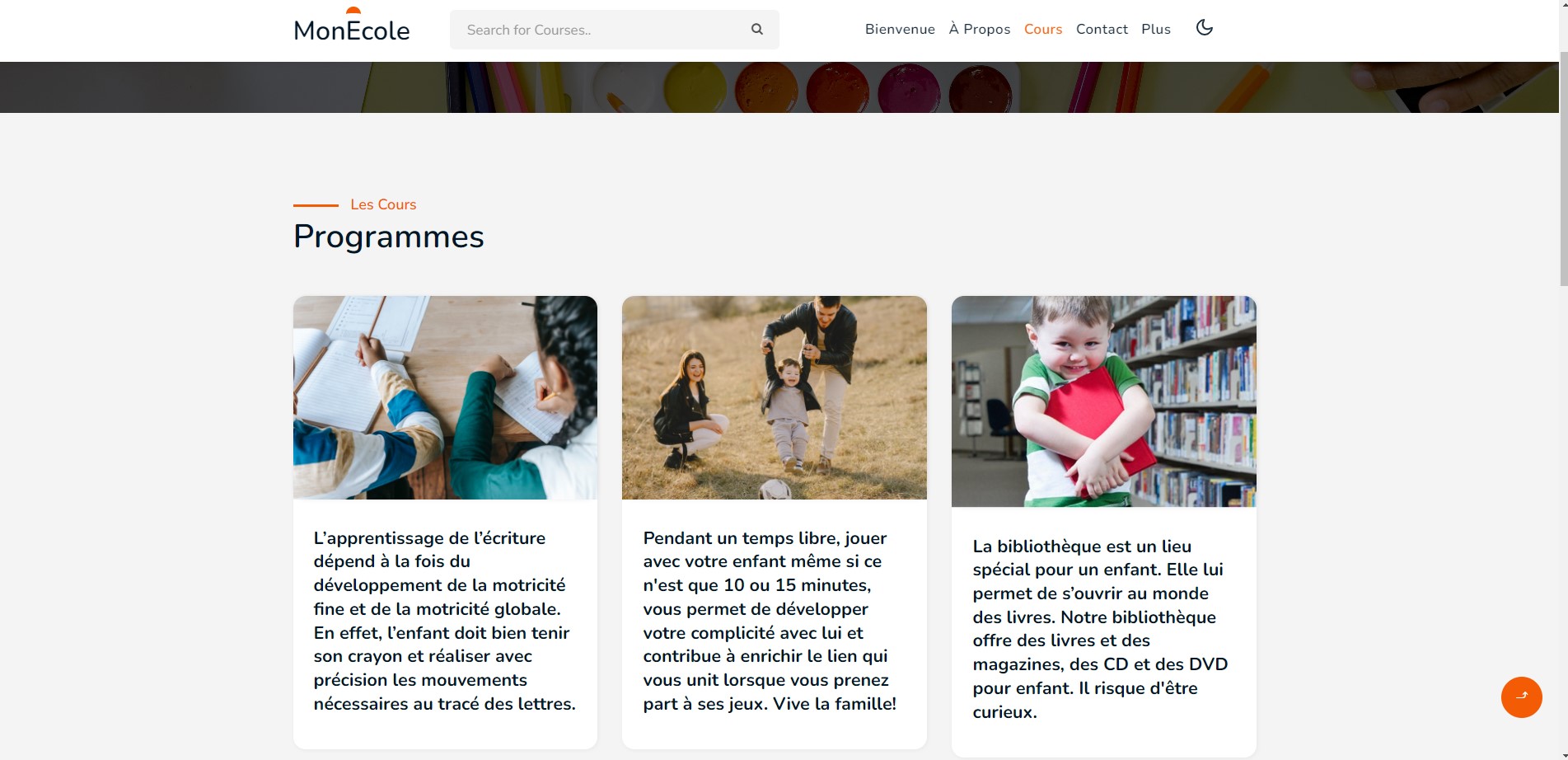Open the family playing outdoors image
This screenshot has width=1568, height=760.
point(775,397)
